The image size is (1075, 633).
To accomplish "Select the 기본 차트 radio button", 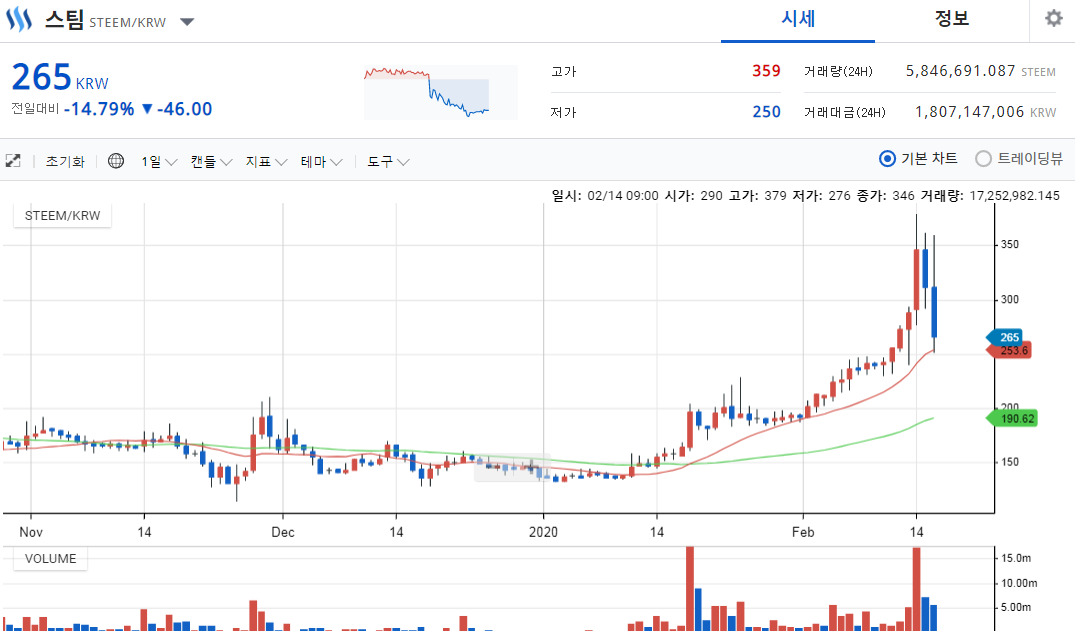I will coord(887,159).
